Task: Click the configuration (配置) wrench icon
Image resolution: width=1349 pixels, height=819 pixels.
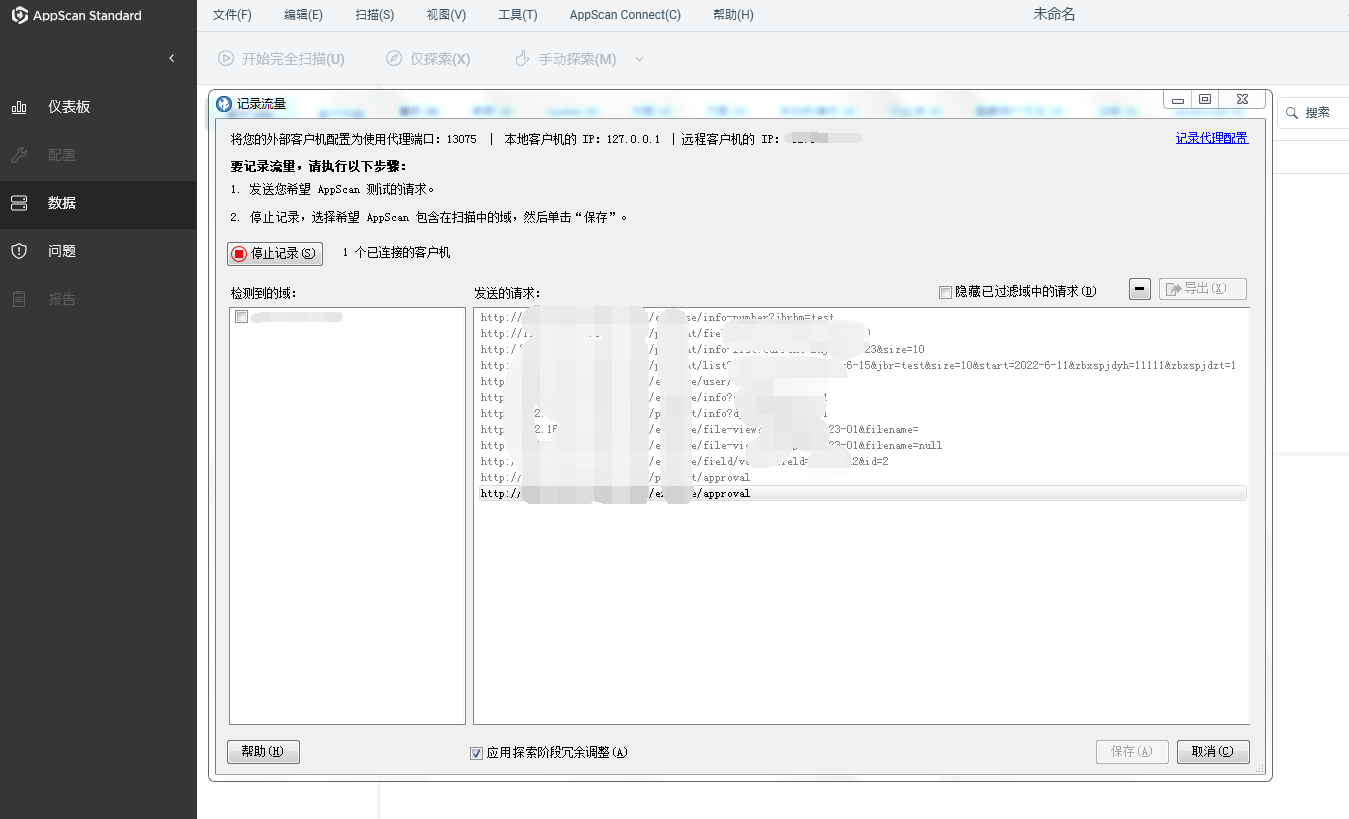Action: pos(19,155)
